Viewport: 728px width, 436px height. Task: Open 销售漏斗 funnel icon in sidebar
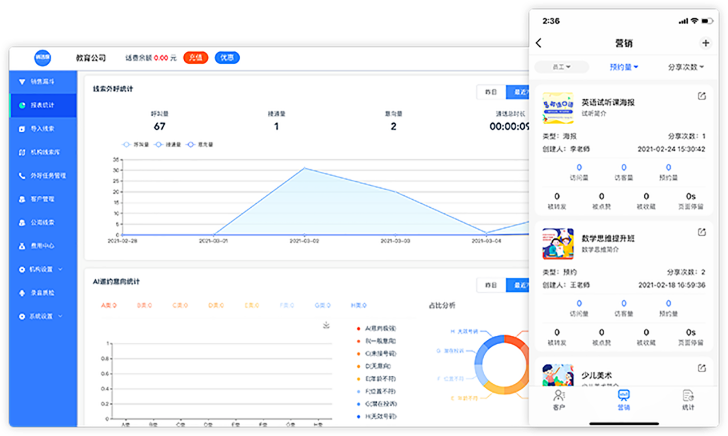[x=22, y=82]
